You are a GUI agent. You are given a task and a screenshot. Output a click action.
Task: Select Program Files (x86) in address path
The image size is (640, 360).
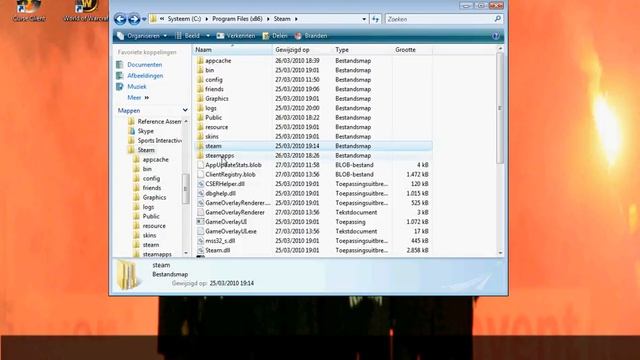[x=237, y=19]
